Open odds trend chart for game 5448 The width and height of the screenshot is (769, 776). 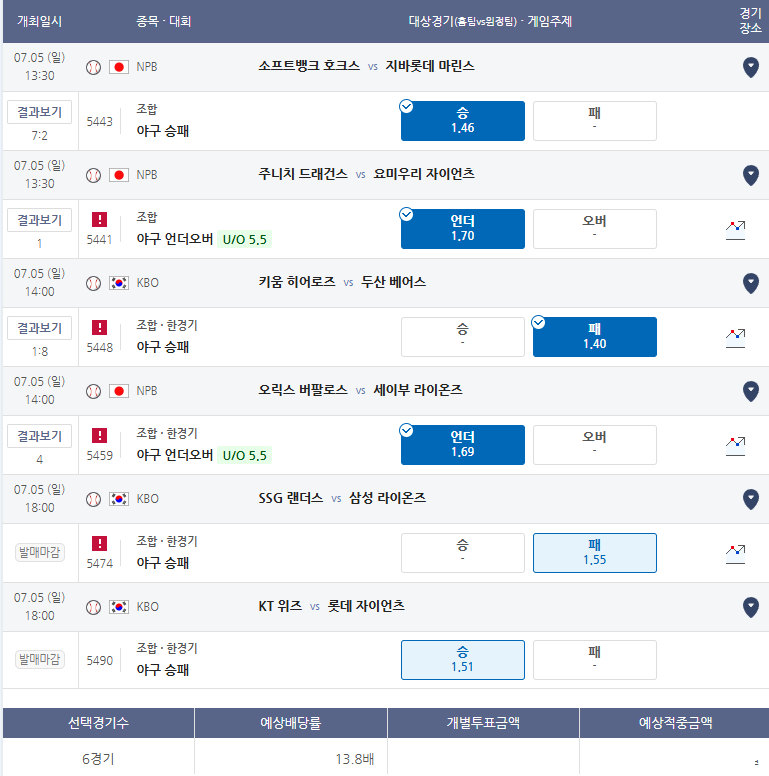[735, 338]
